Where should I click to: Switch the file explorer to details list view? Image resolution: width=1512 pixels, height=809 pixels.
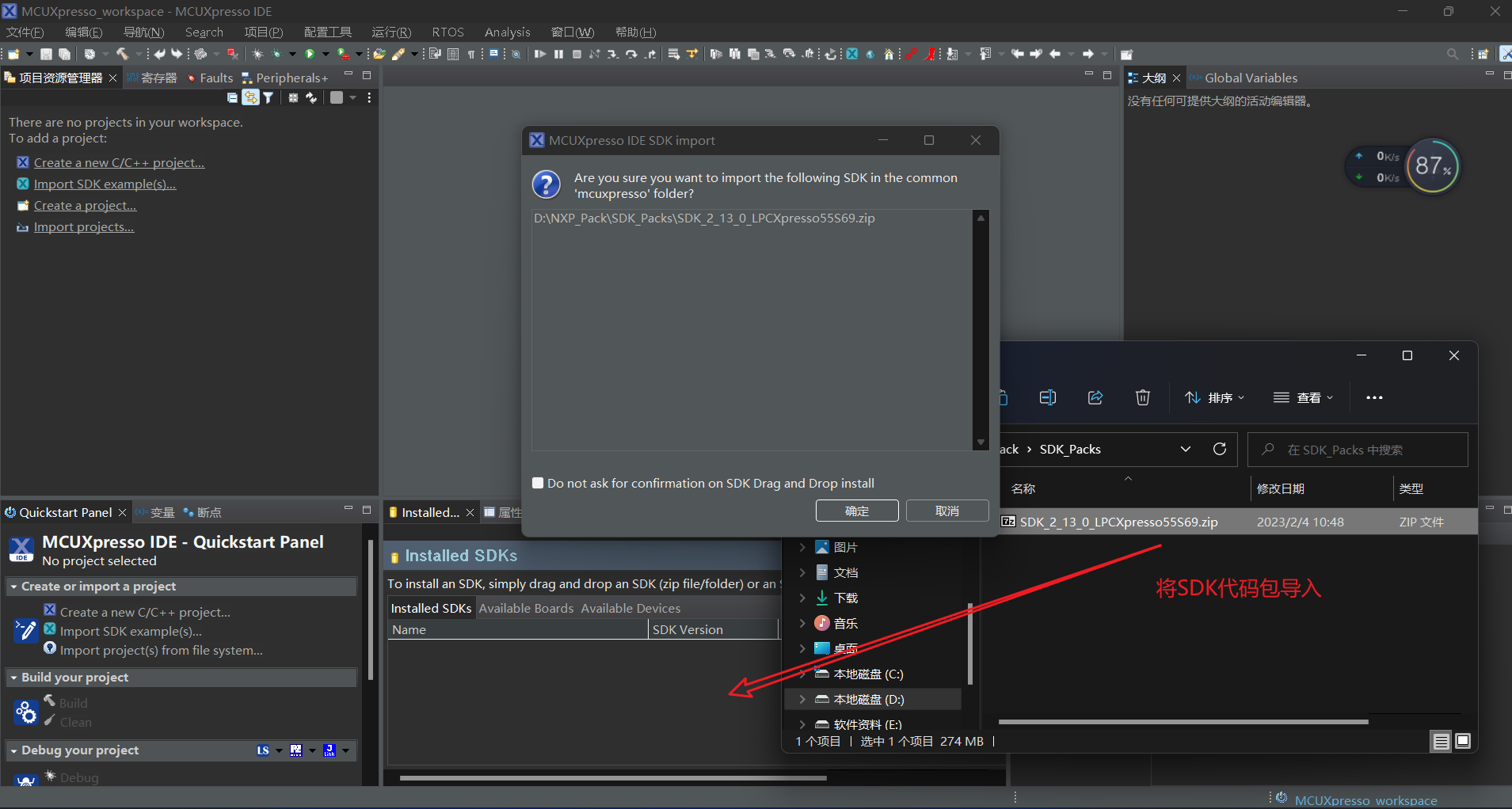[x=1441, y=742]
